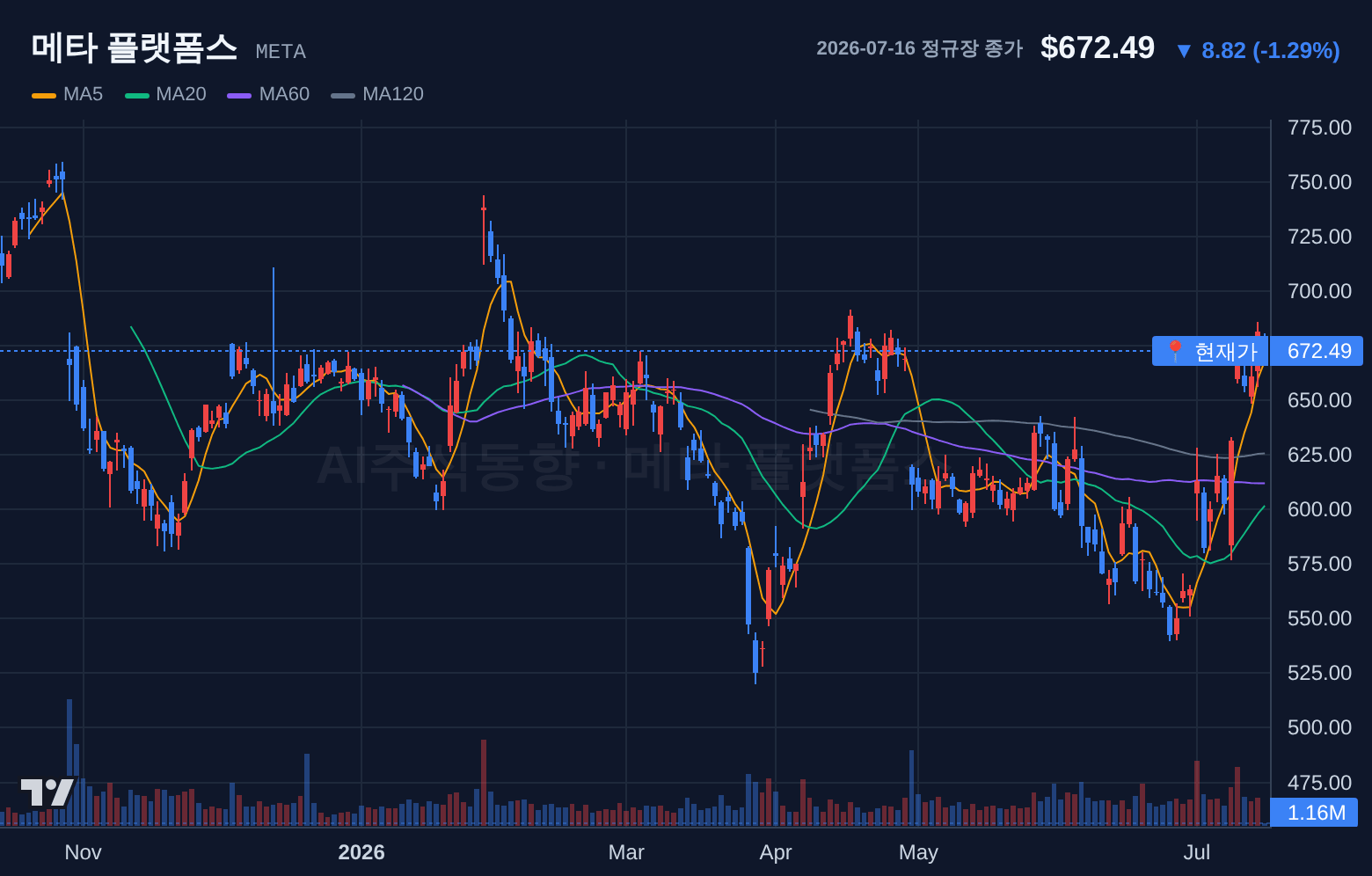Click the 1.16M volume label
Image resolution: width=1372 pixels, height=876 pixels.
tap(1316, 813)
